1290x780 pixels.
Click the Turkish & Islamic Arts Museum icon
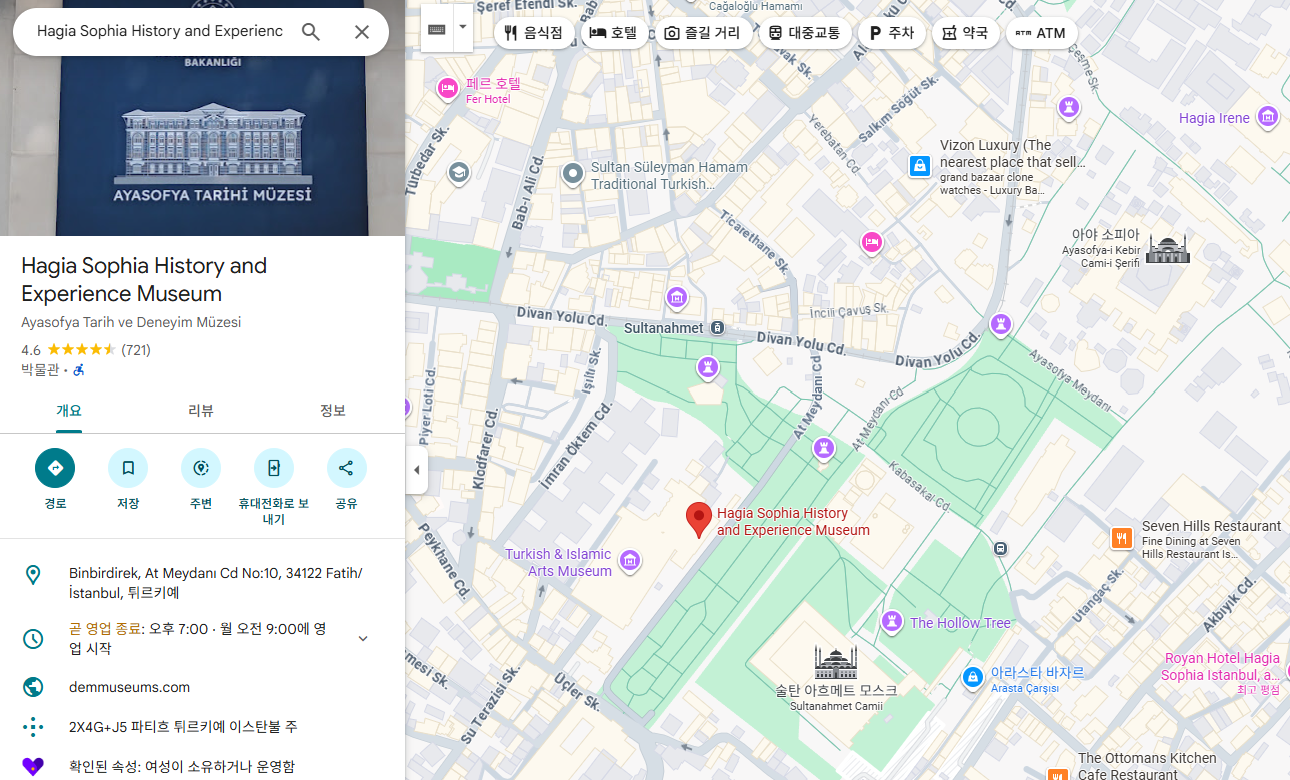click(x=630, y=561)
